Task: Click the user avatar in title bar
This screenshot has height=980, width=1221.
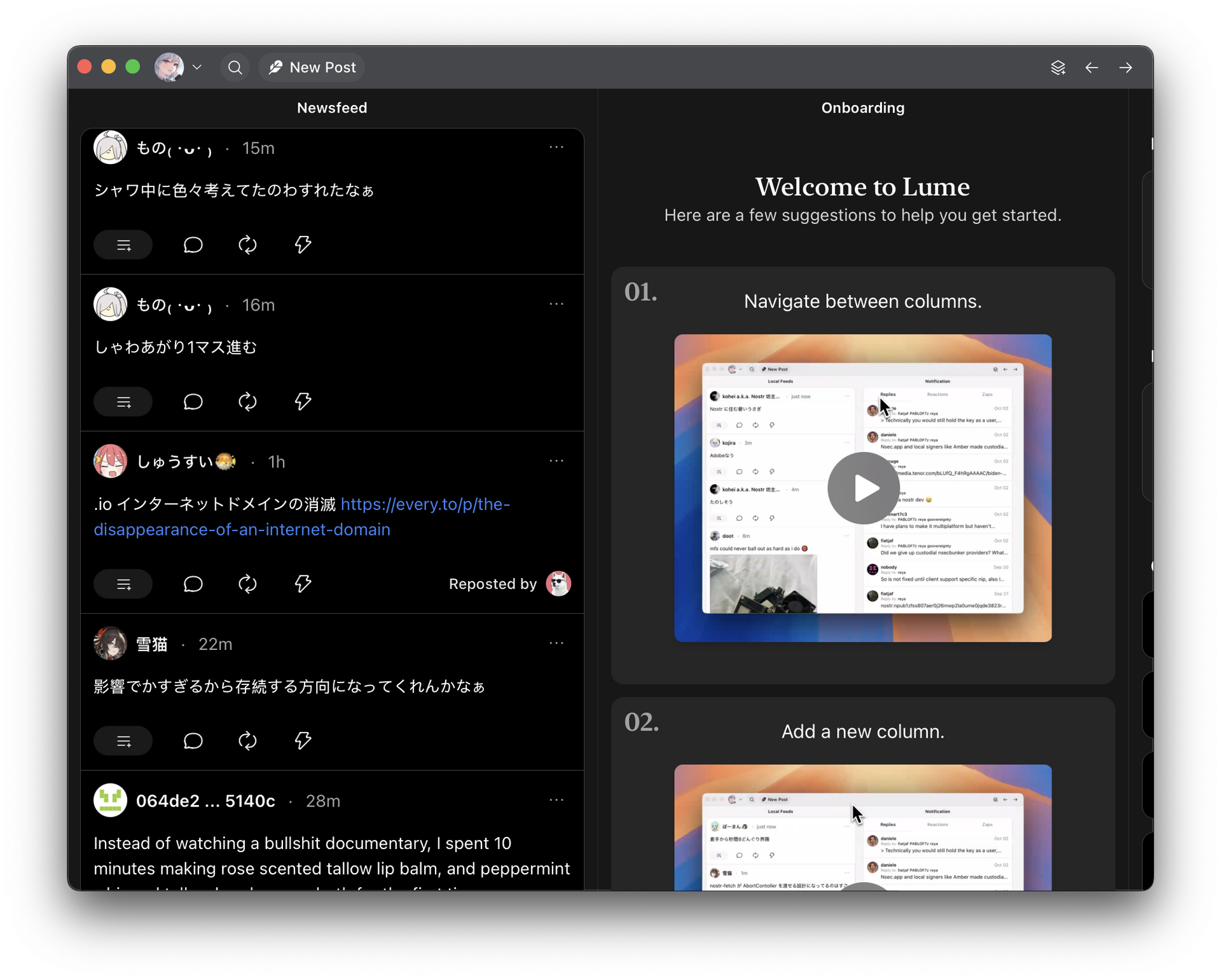Action: (x=169, y=67)
